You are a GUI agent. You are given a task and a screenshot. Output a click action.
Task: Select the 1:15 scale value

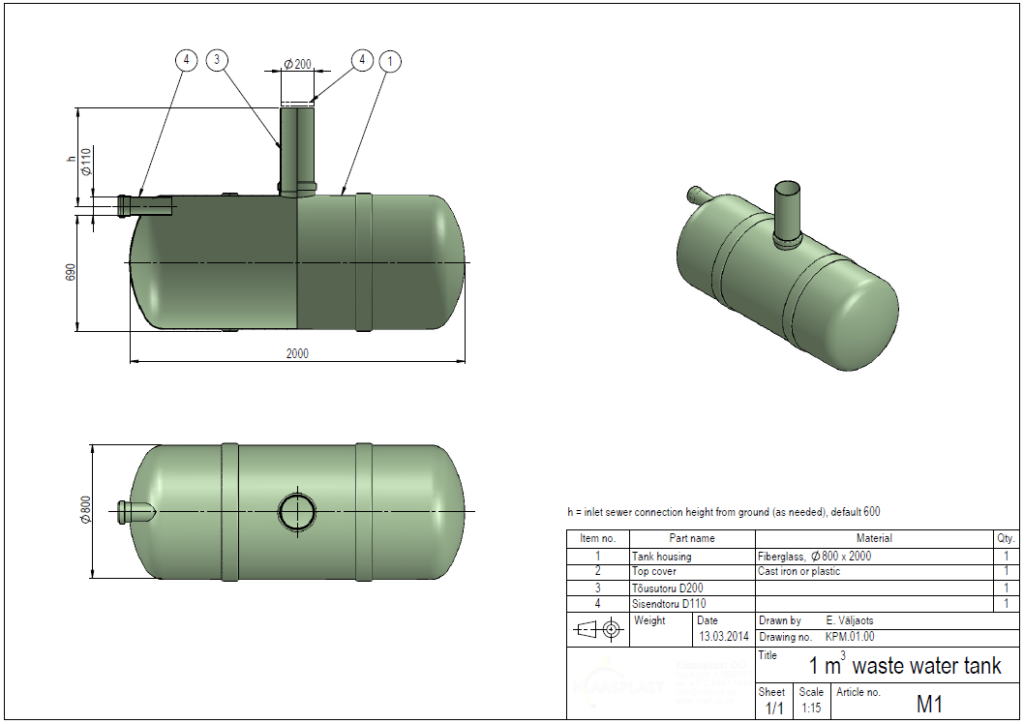[811, 708]
